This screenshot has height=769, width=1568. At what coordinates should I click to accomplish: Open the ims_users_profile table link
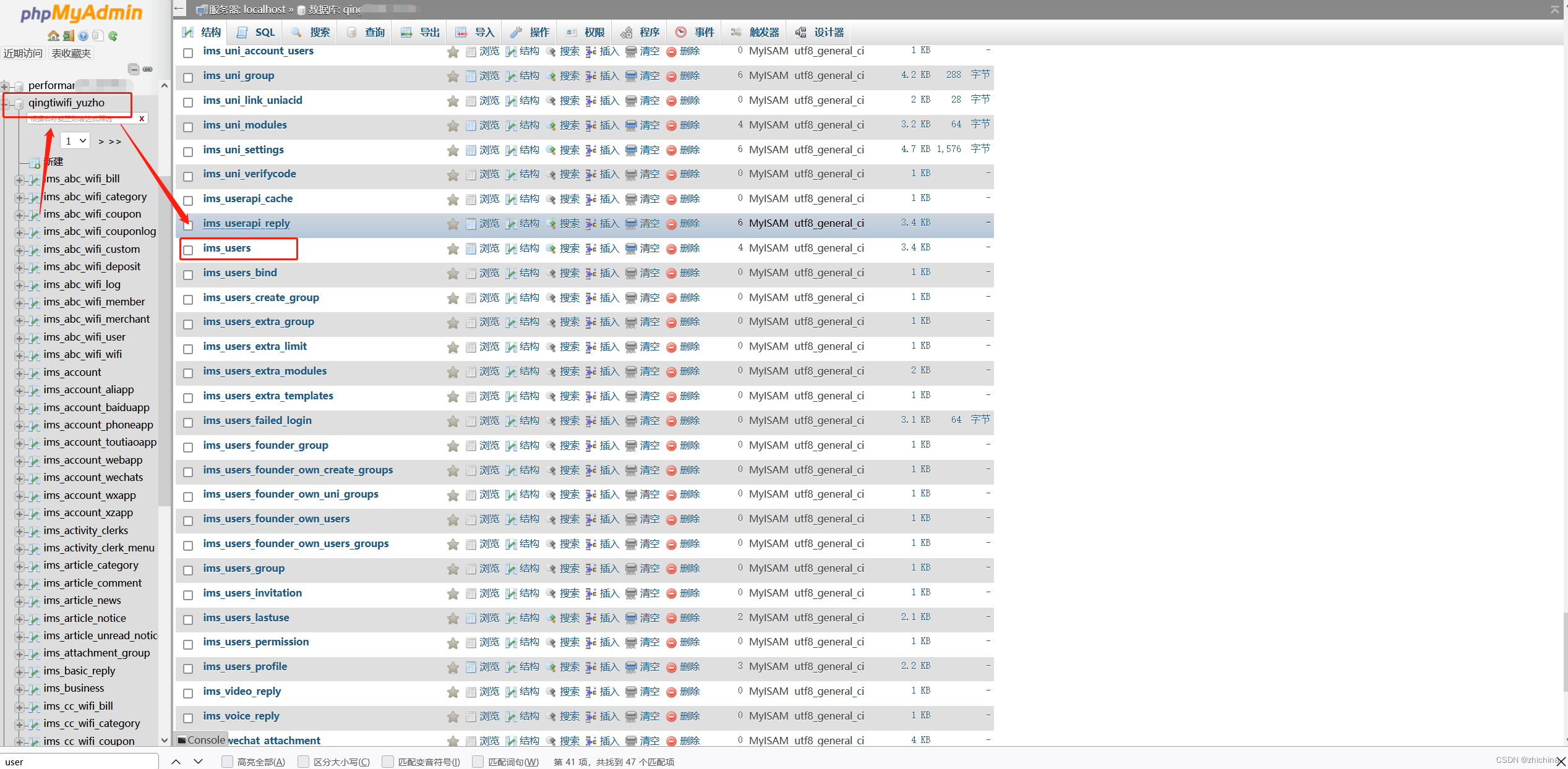pyautogui.click(x=245, y=666)
